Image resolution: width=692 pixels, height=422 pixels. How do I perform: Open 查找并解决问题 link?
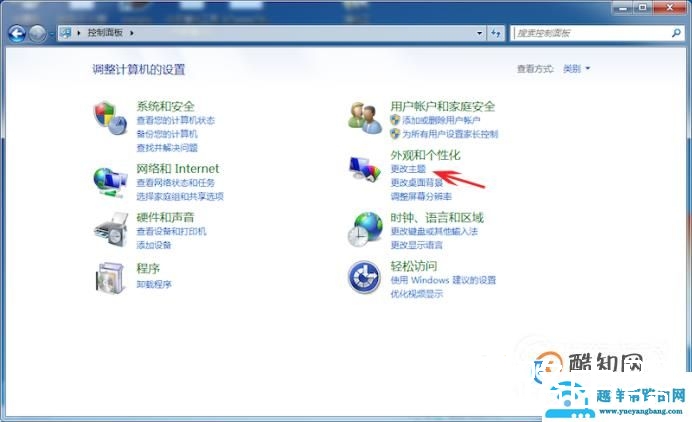coord(167,147)
